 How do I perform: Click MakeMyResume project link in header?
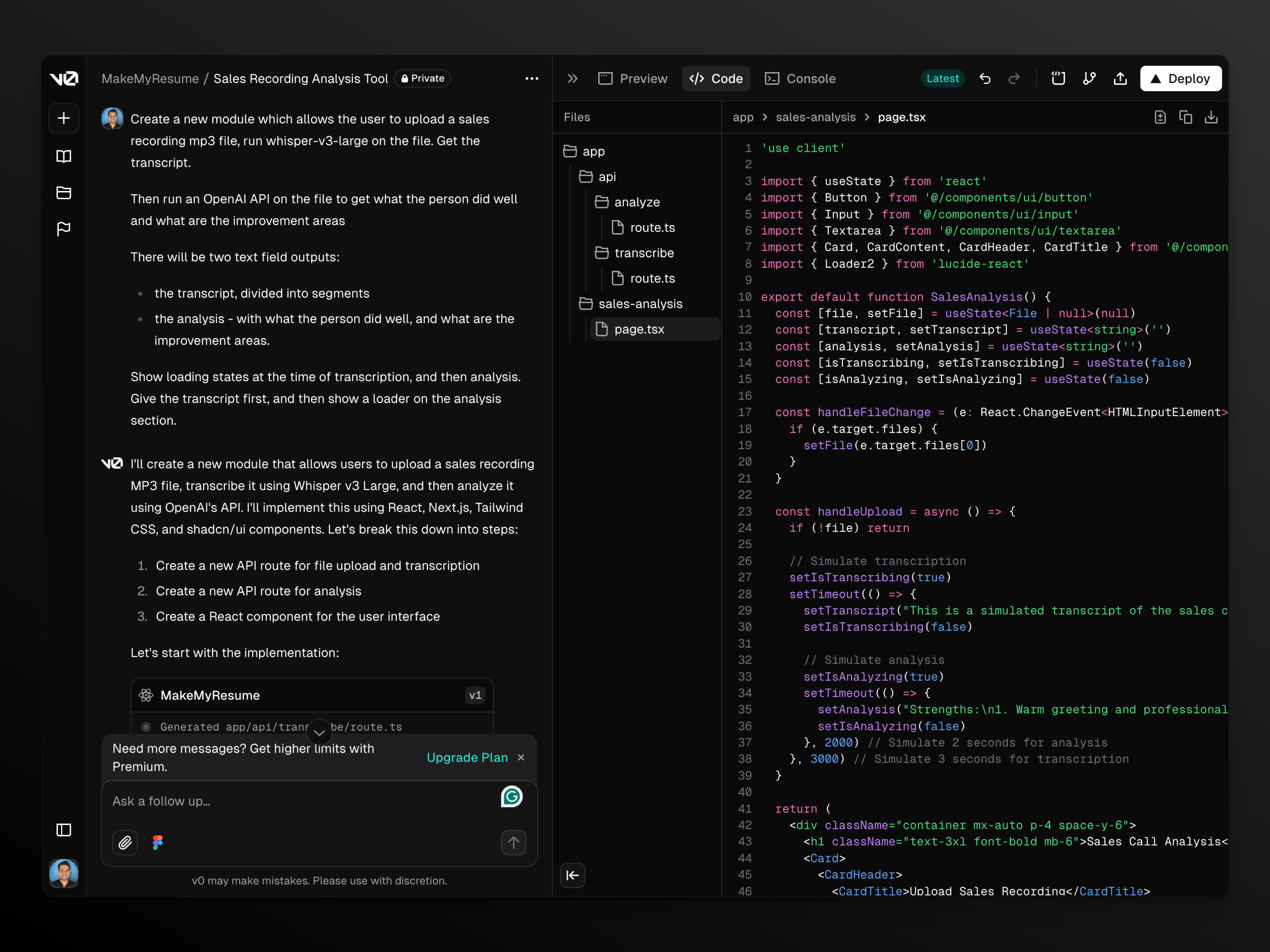[150, 79]
